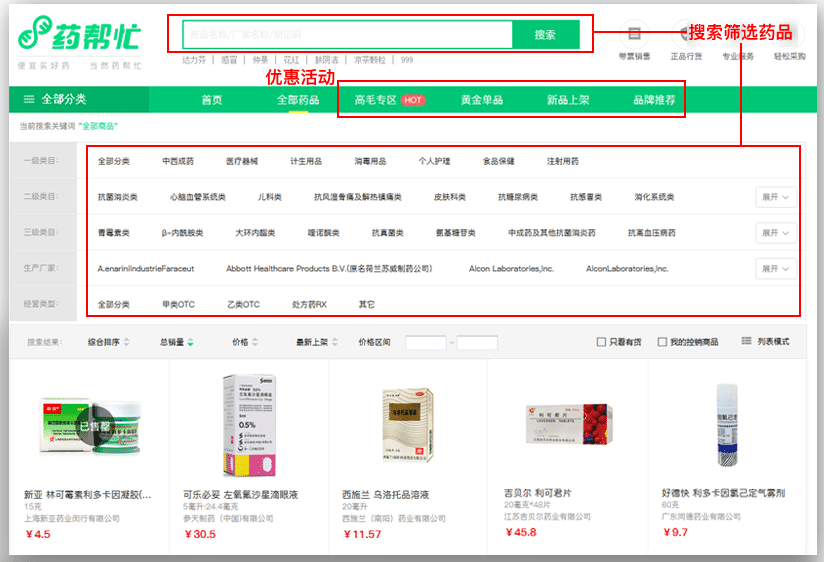824x562 pixels.
Task: Check the 我的控销商品 checkbox
Action: pyautogui.click(x=662, y=342)
